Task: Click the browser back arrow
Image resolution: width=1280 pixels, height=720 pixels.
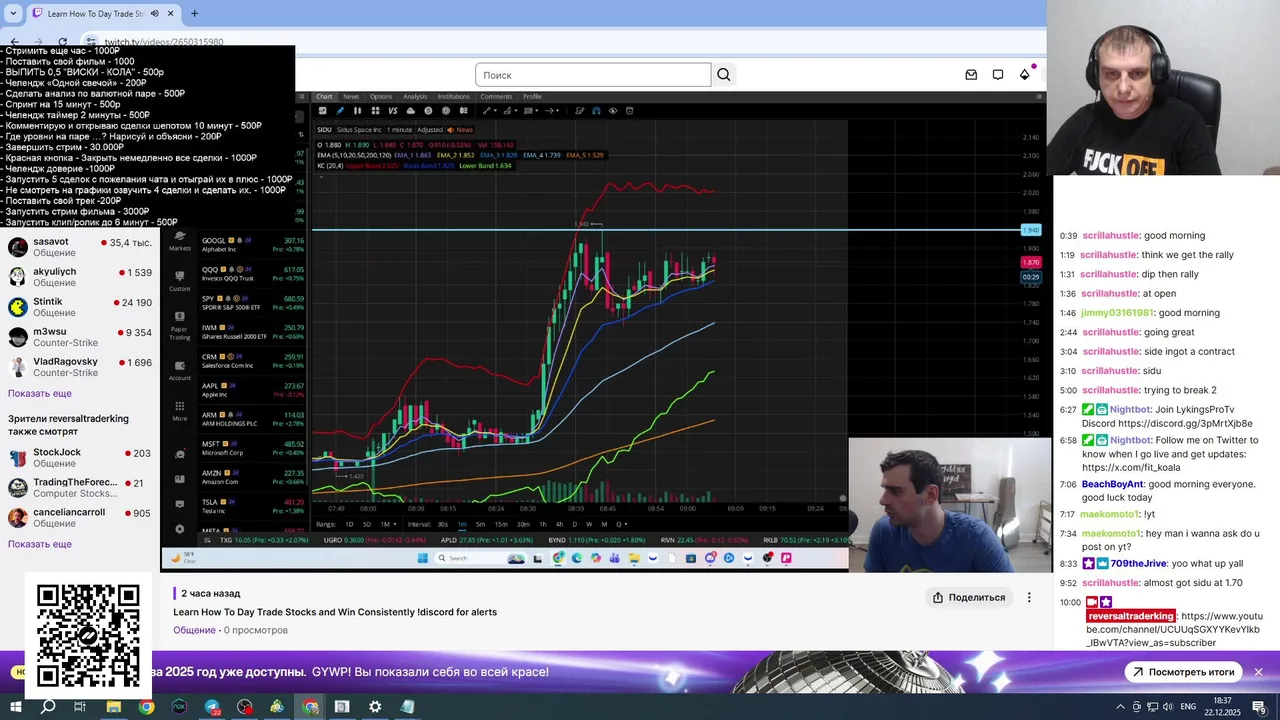Action: [x=14, y=42]
